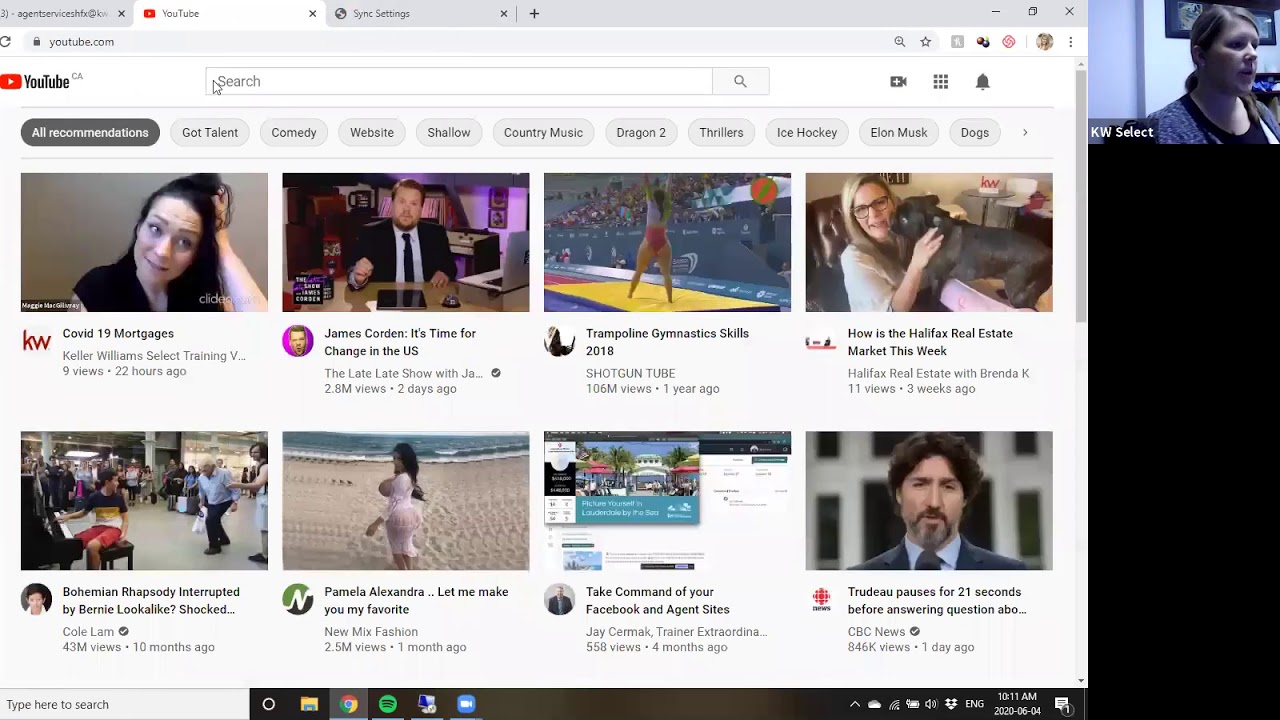Click the Pamela Alexandra beach thumbnail

[406, 501]
